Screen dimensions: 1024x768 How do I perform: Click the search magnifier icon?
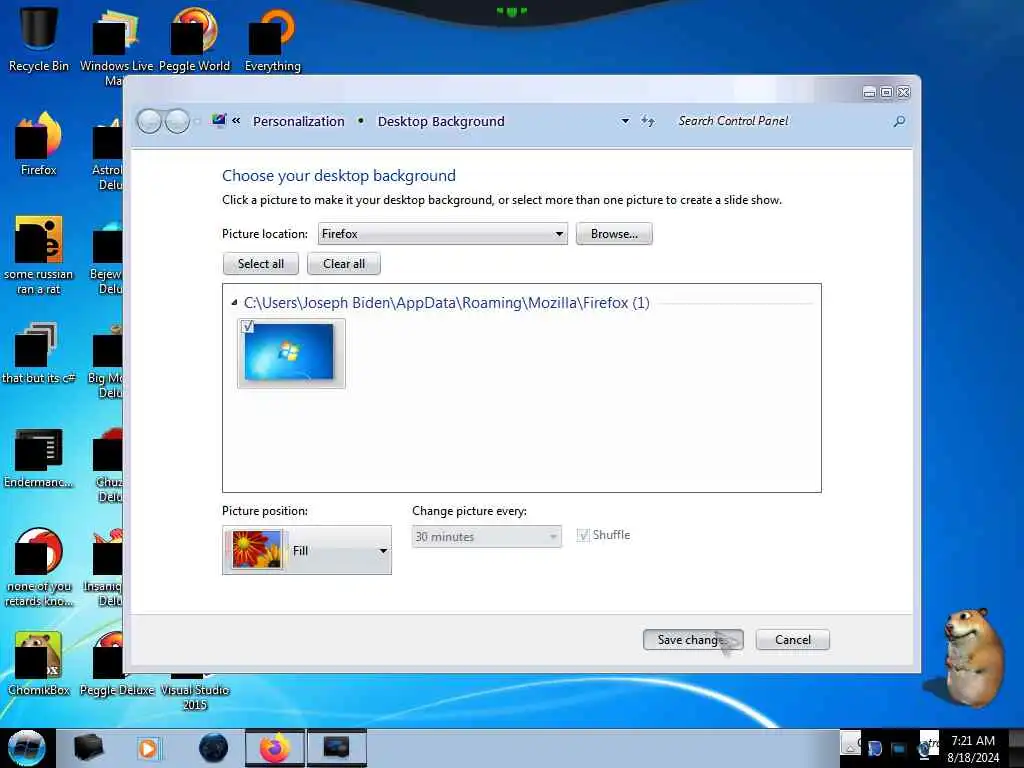899,121
